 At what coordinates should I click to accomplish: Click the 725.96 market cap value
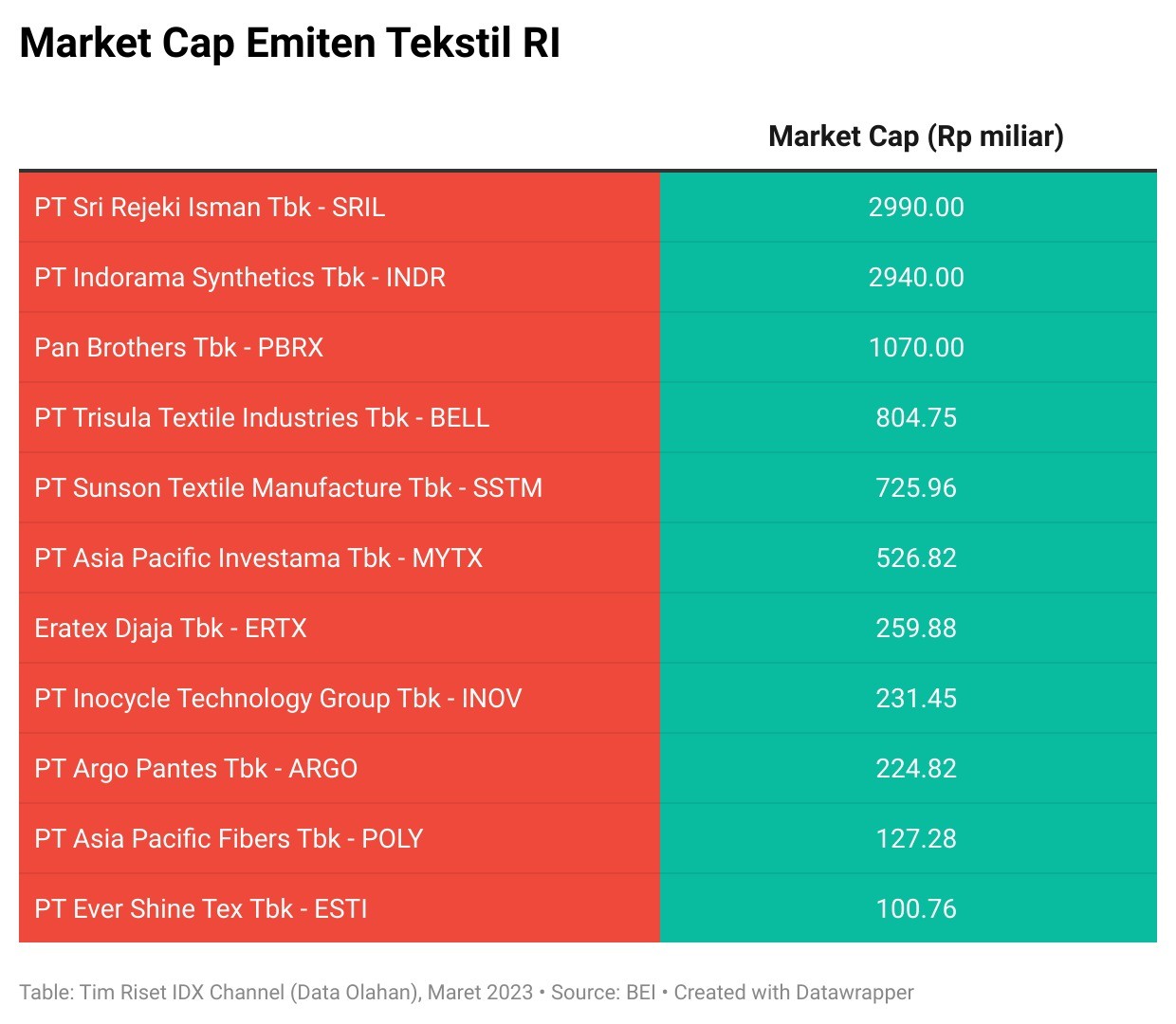pyautogui.click(x=916, y=488)
